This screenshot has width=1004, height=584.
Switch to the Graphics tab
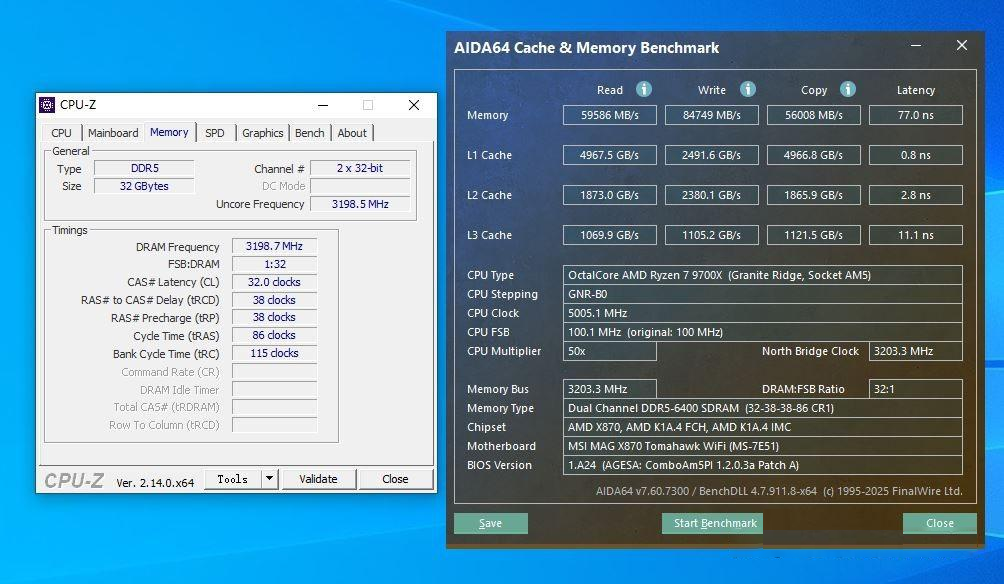[x=263, y=133]
